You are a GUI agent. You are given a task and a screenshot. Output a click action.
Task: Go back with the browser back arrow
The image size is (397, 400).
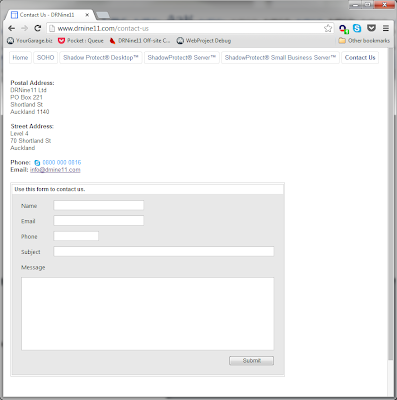[x=11, y=28]
